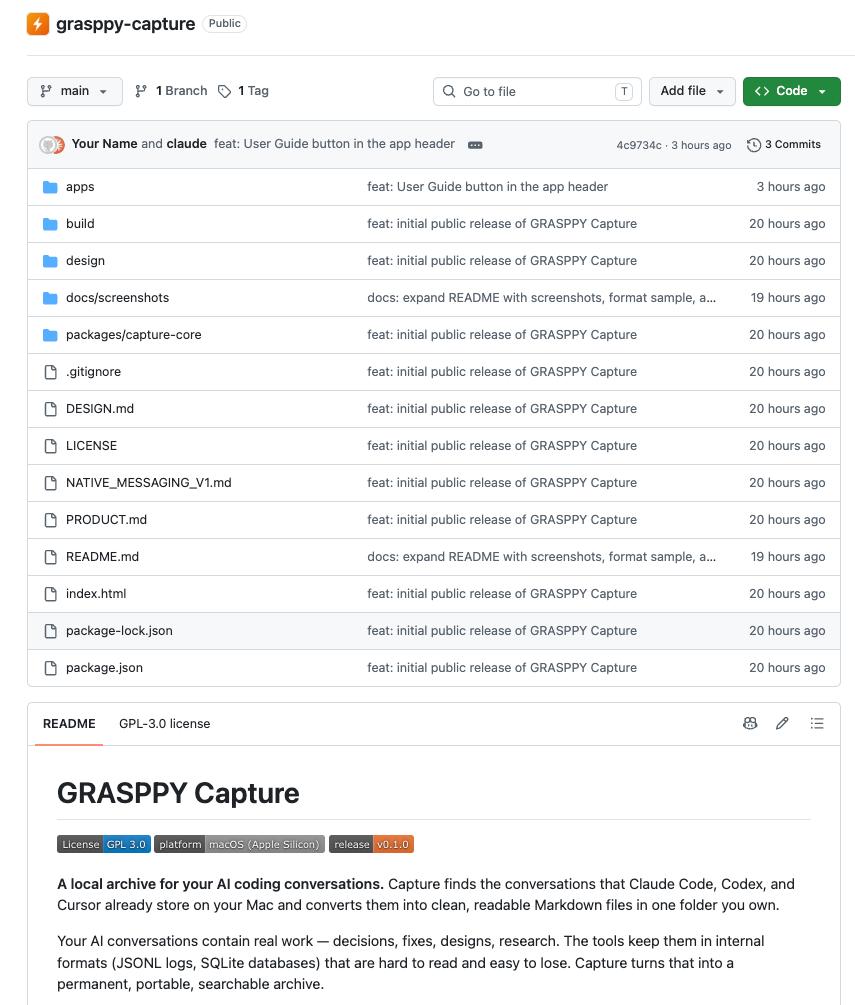Open the README.md file
Image resolution: width=855 pixels, height=1005 pixels.
(x=103, y=557)
